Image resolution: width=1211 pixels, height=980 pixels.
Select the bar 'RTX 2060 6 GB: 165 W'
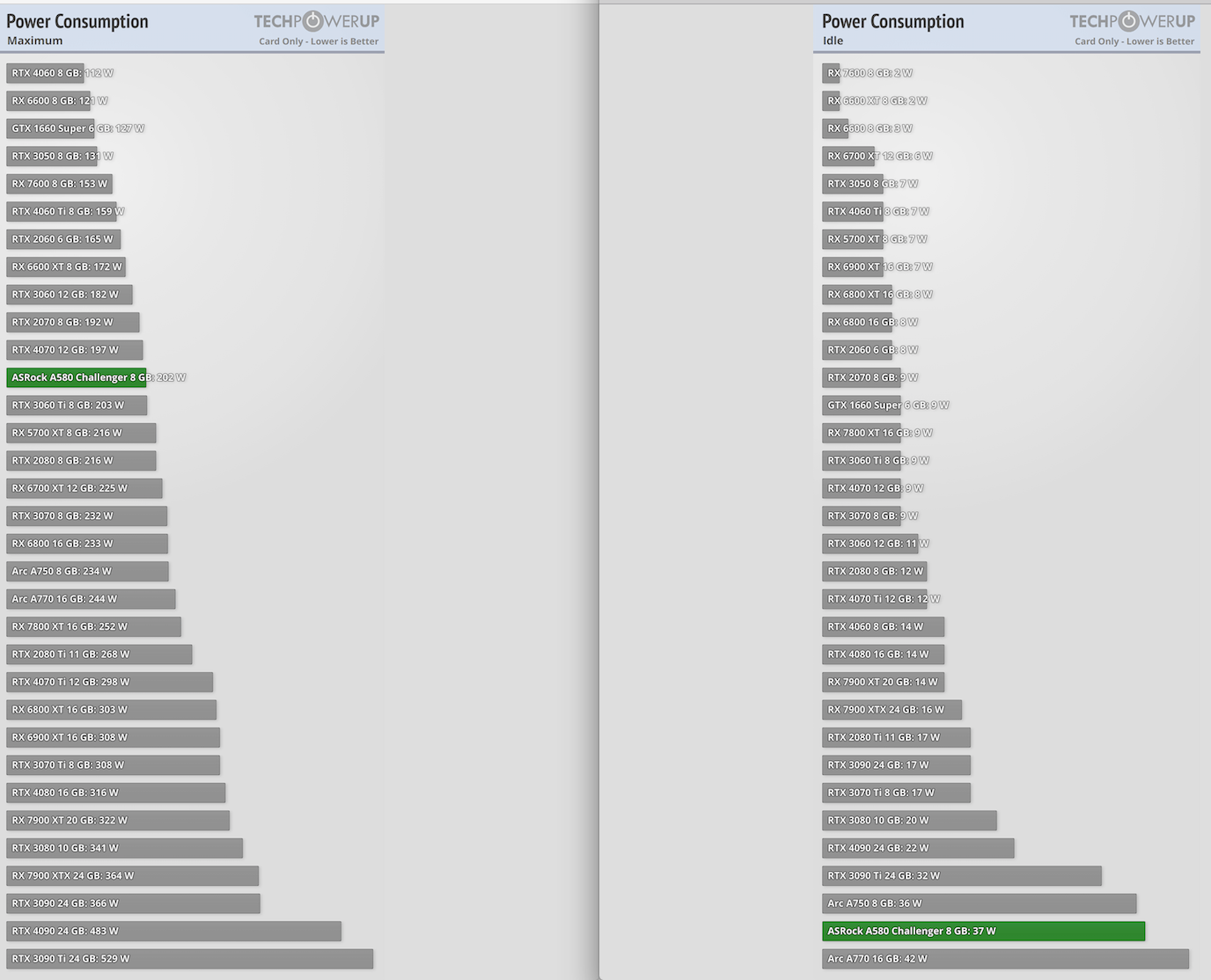63,239
